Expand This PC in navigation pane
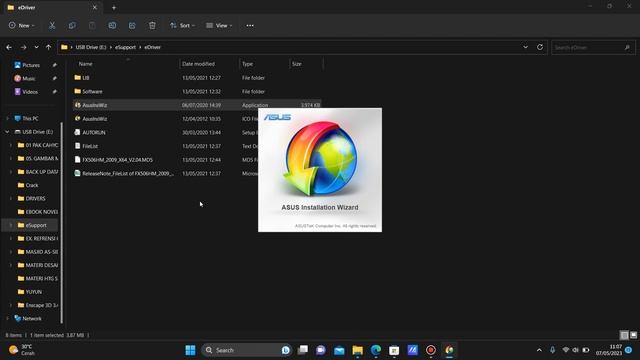The image size is (640, 360). click(7, 118)
